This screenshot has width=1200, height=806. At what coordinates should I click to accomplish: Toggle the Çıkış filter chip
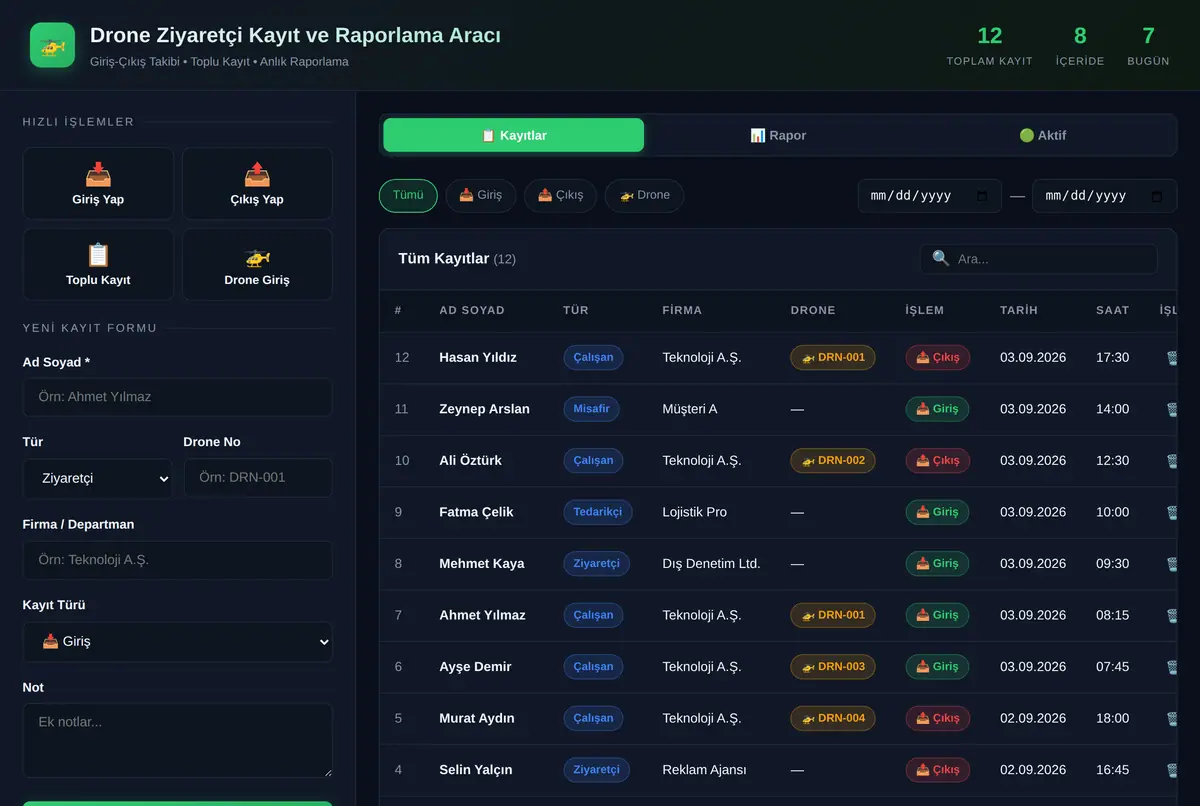tap(560, 195)
